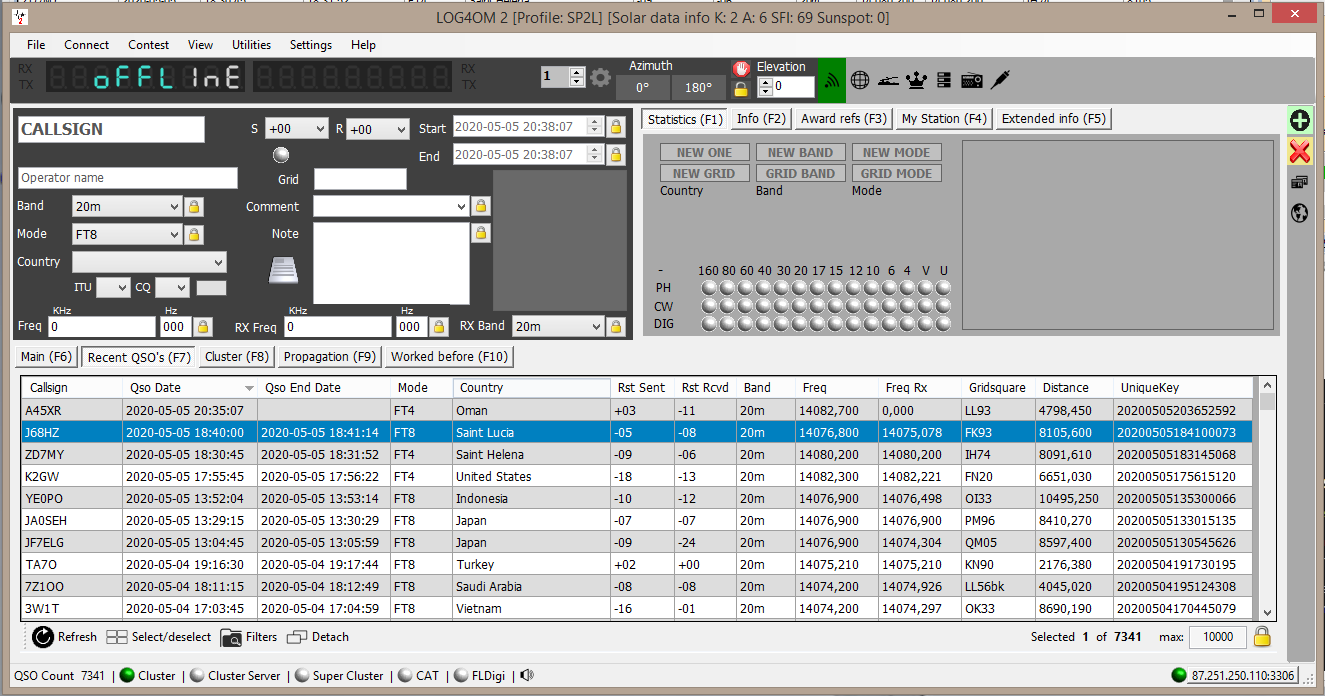The height and width of the screenshot is (696, 1325).
Task: Click the Callsign column header
Action: pos(71,388)
